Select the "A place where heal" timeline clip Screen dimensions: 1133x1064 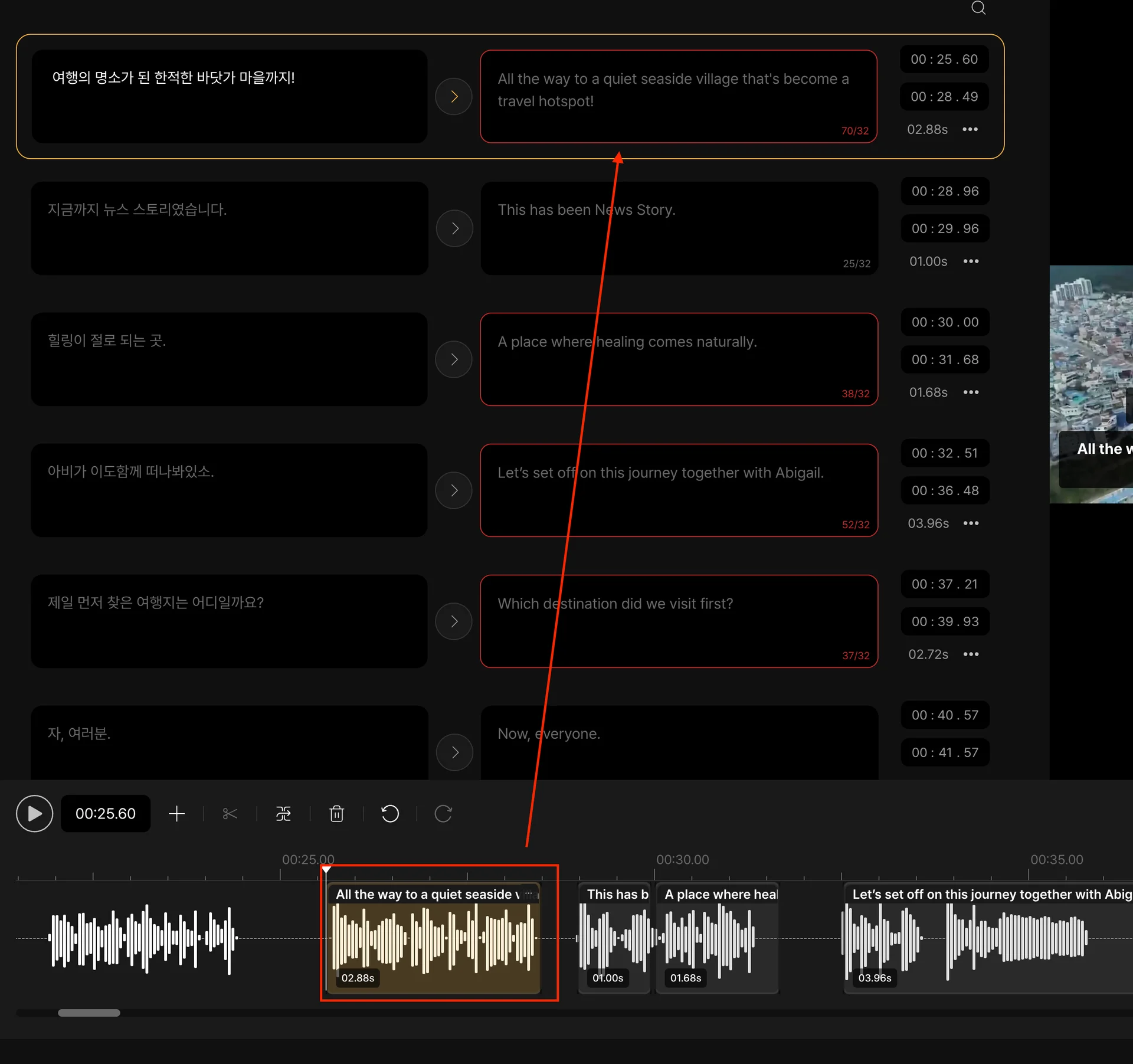717,938
